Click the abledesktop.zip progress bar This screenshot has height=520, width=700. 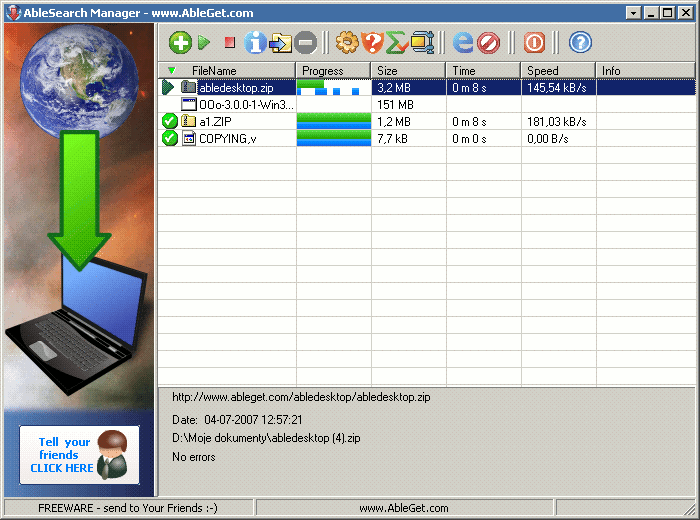click(x=333, y=87)
